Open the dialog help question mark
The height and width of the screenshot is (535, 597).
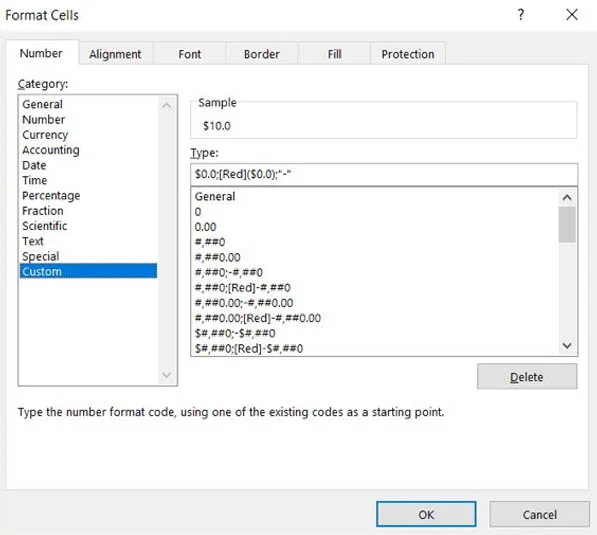coord(520,15)
